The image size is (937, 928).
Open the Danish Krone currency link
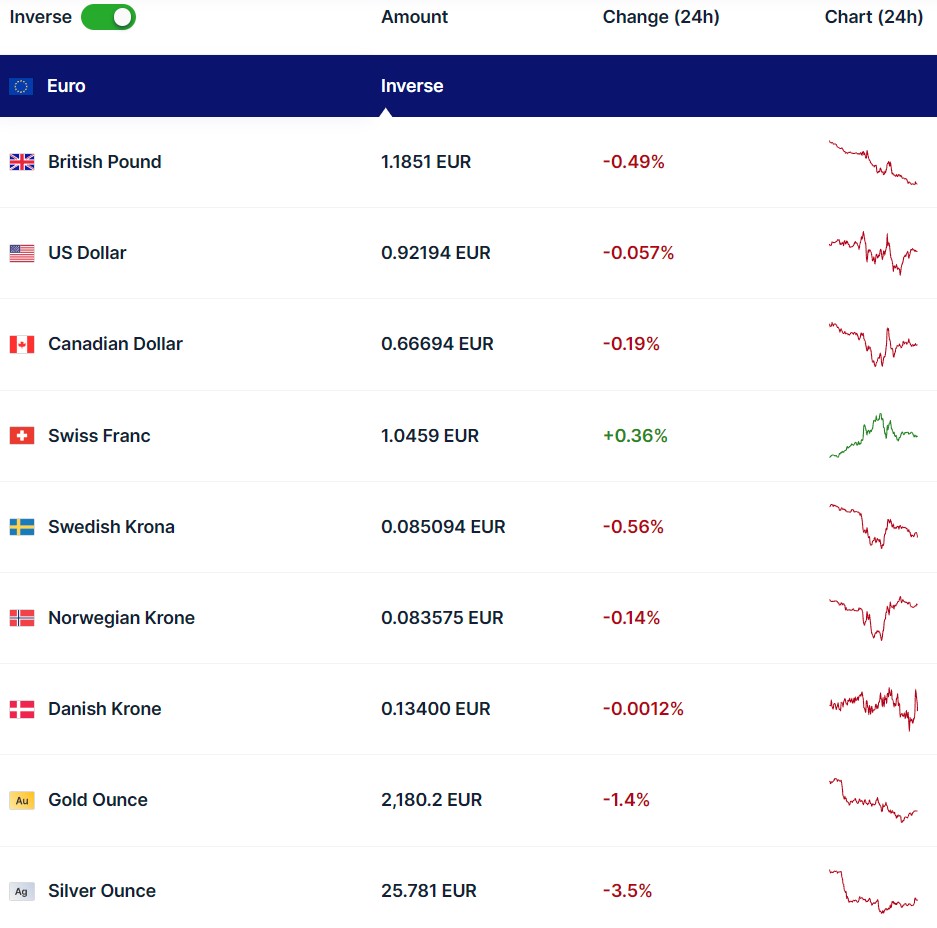(104, 709)
